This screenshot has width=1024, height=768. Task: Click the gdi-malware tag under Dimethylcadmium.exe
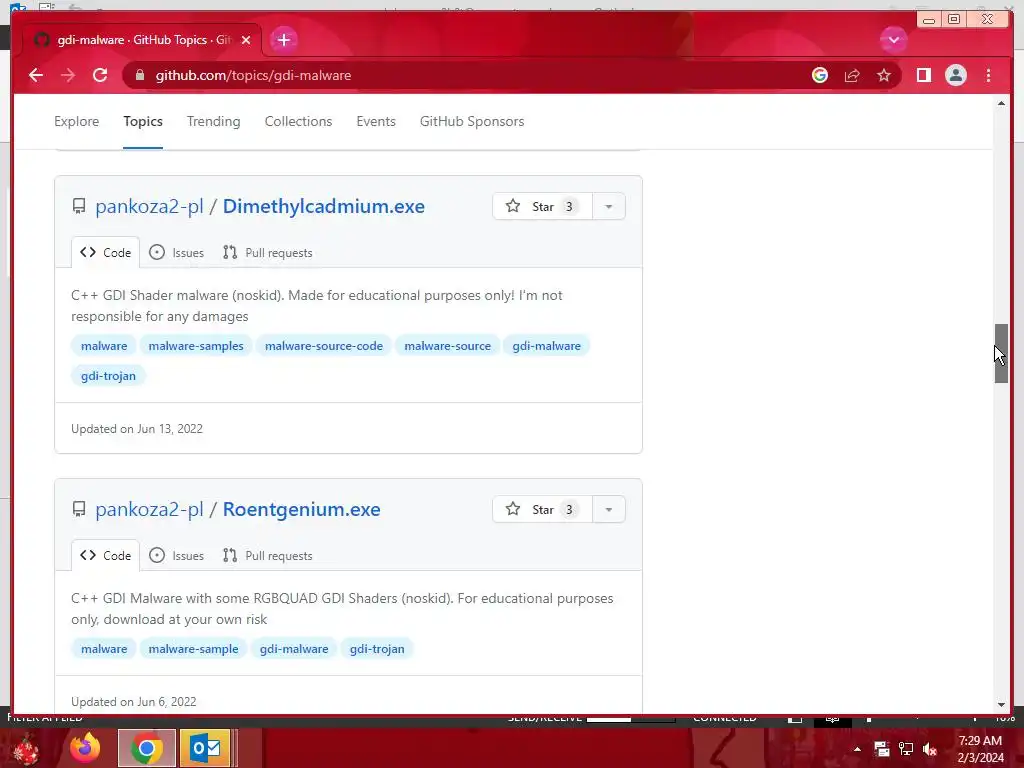[x=547, y=346]
